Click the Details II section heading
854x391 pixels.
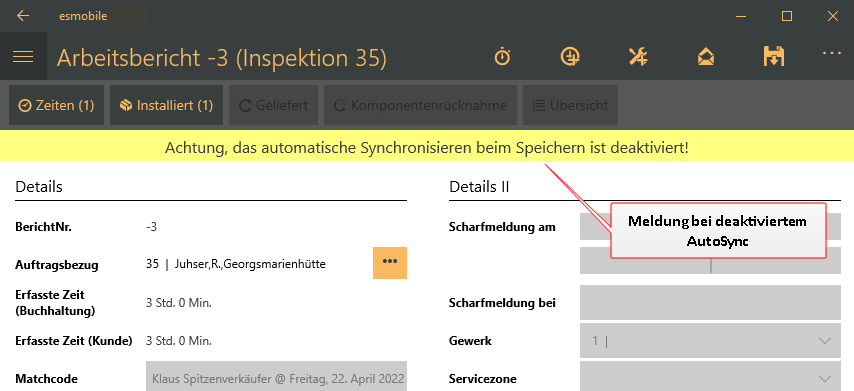(479, 187)
